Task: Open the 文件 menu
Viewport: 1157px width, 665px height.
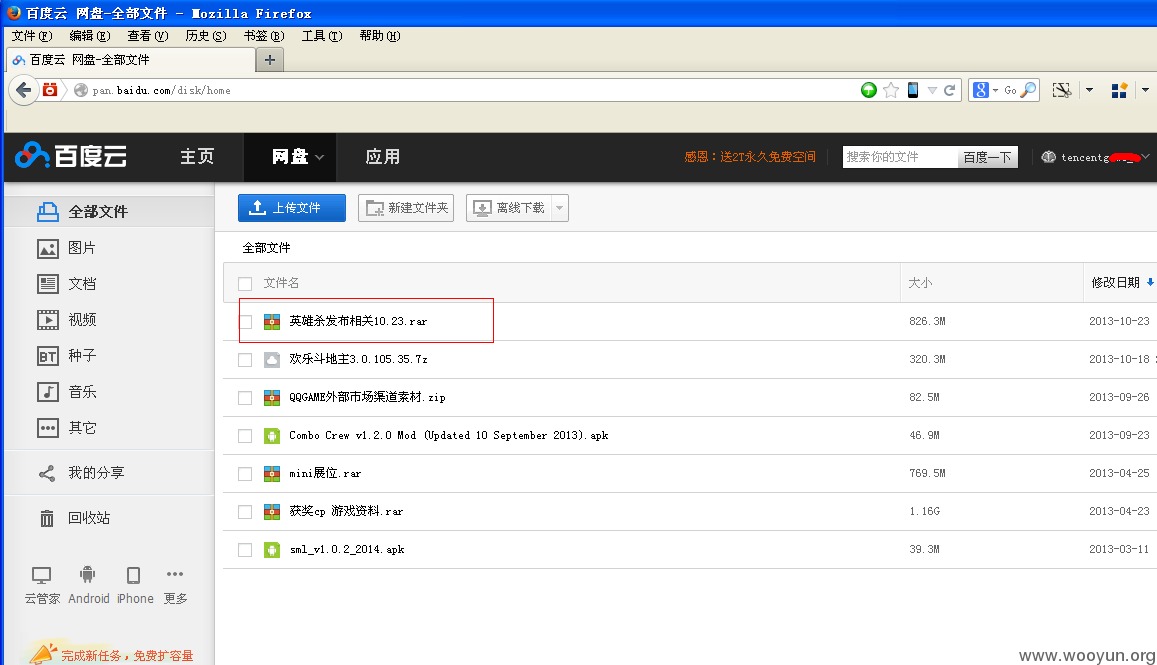Action: click(32, 35)
